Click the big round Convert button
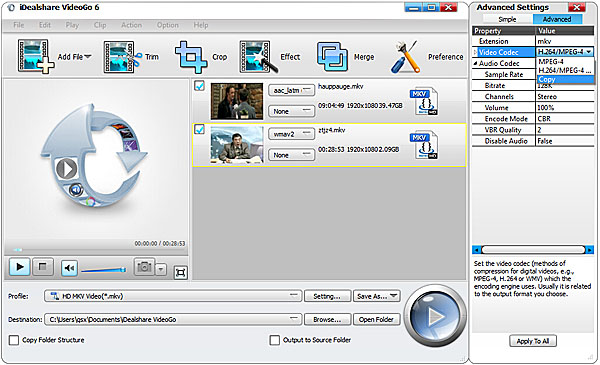The image size is (600, 365). tap(435, 316)
